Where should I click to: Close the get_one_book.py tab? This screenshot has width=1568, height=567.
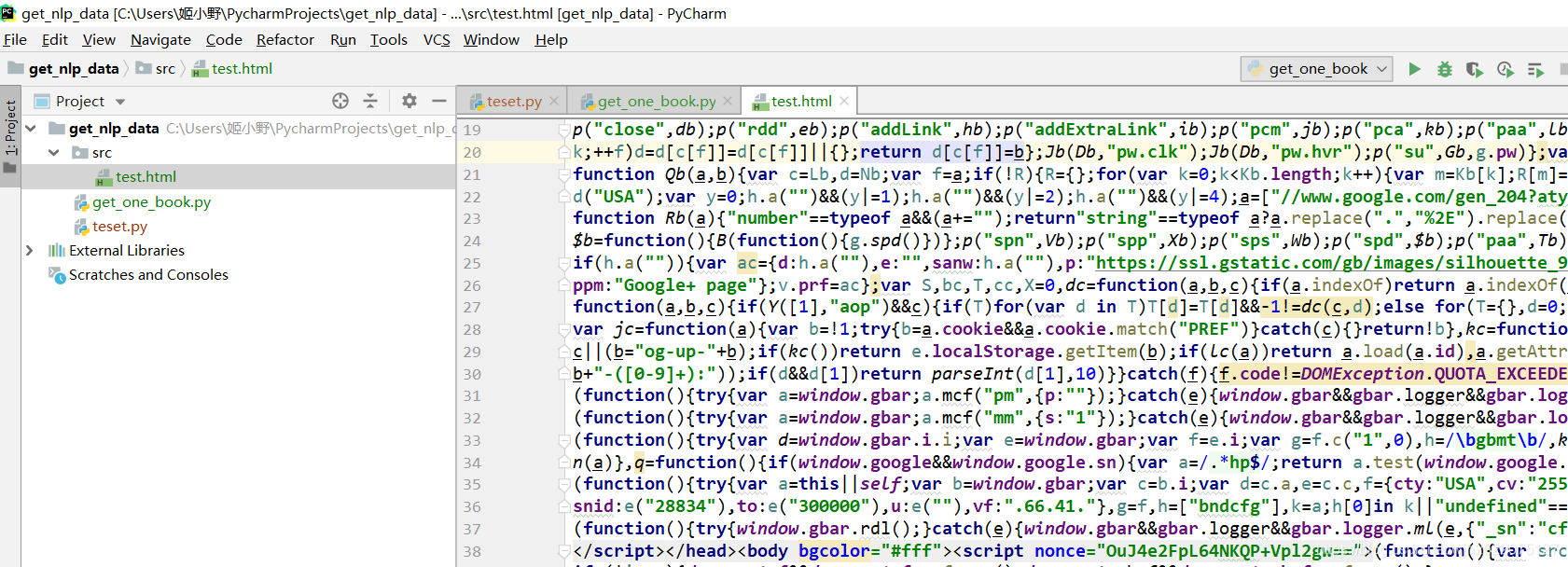pos(729,101)
